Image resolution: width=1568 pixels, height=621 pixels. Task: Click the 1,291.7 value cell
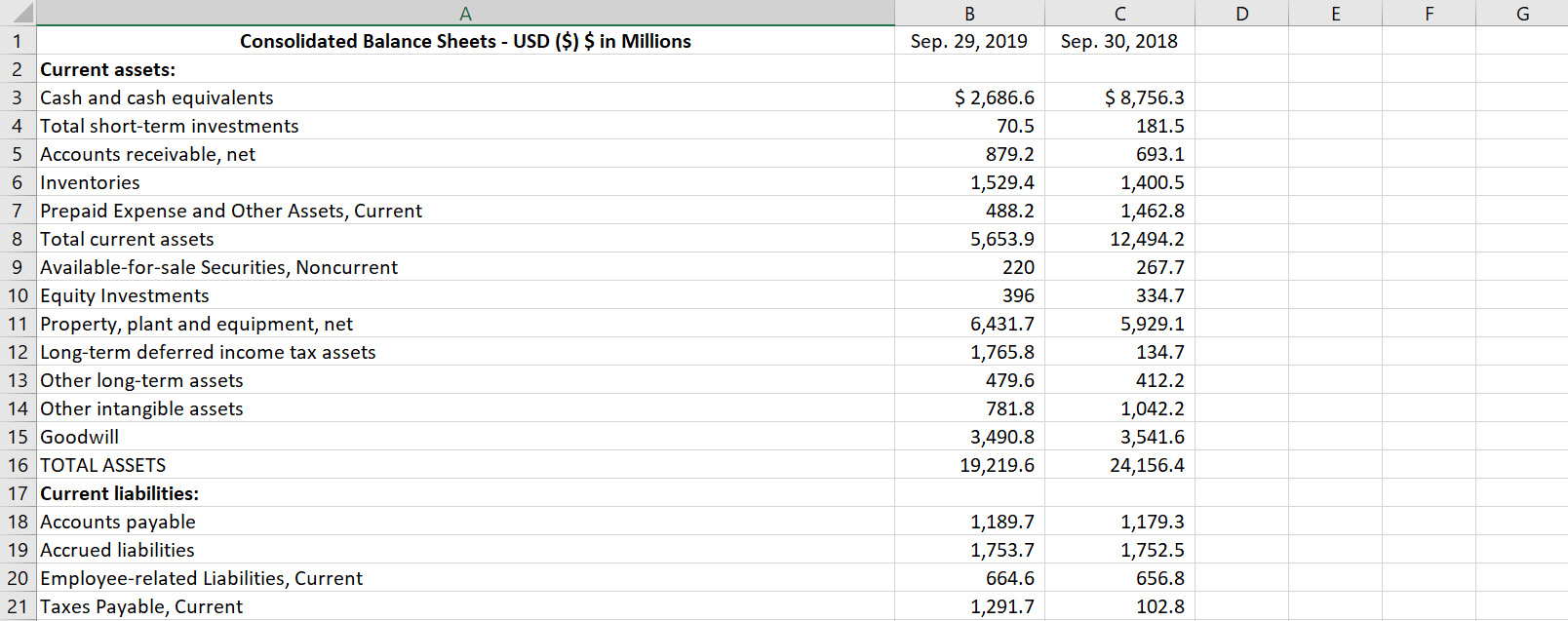[969, 606]
